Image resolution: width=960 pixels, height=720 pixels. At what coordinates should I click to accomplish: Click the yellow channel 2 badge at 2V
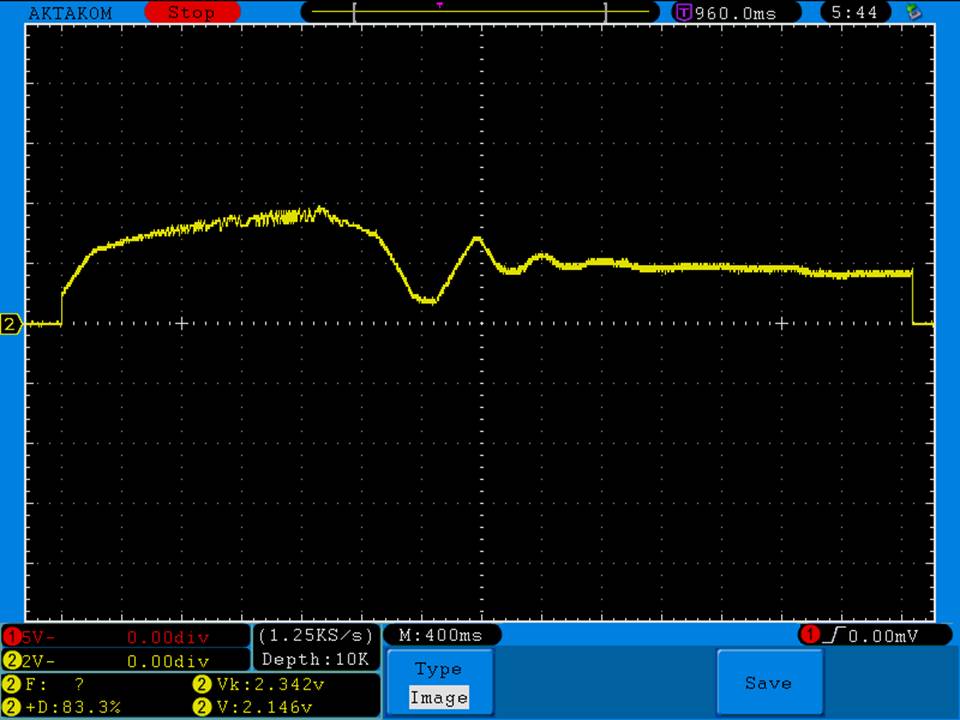pyautogui.click(x=12, y=661)
